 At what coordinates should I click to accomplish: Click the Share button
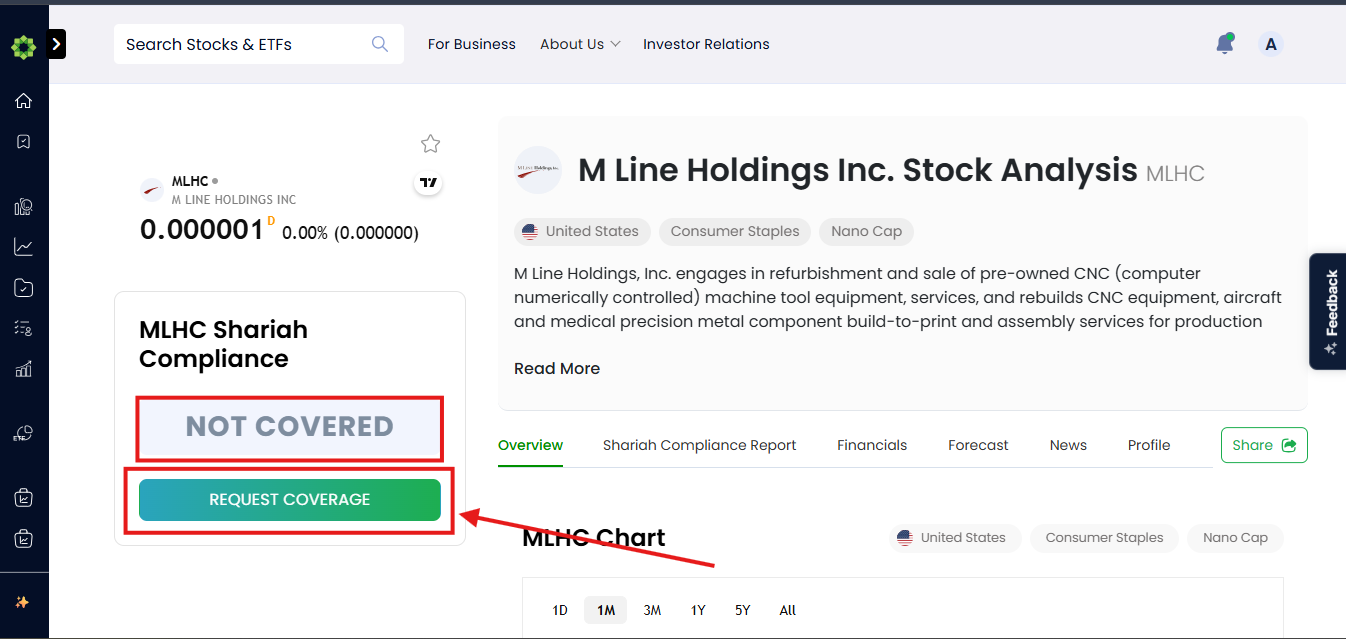(x=1264, y=445)
